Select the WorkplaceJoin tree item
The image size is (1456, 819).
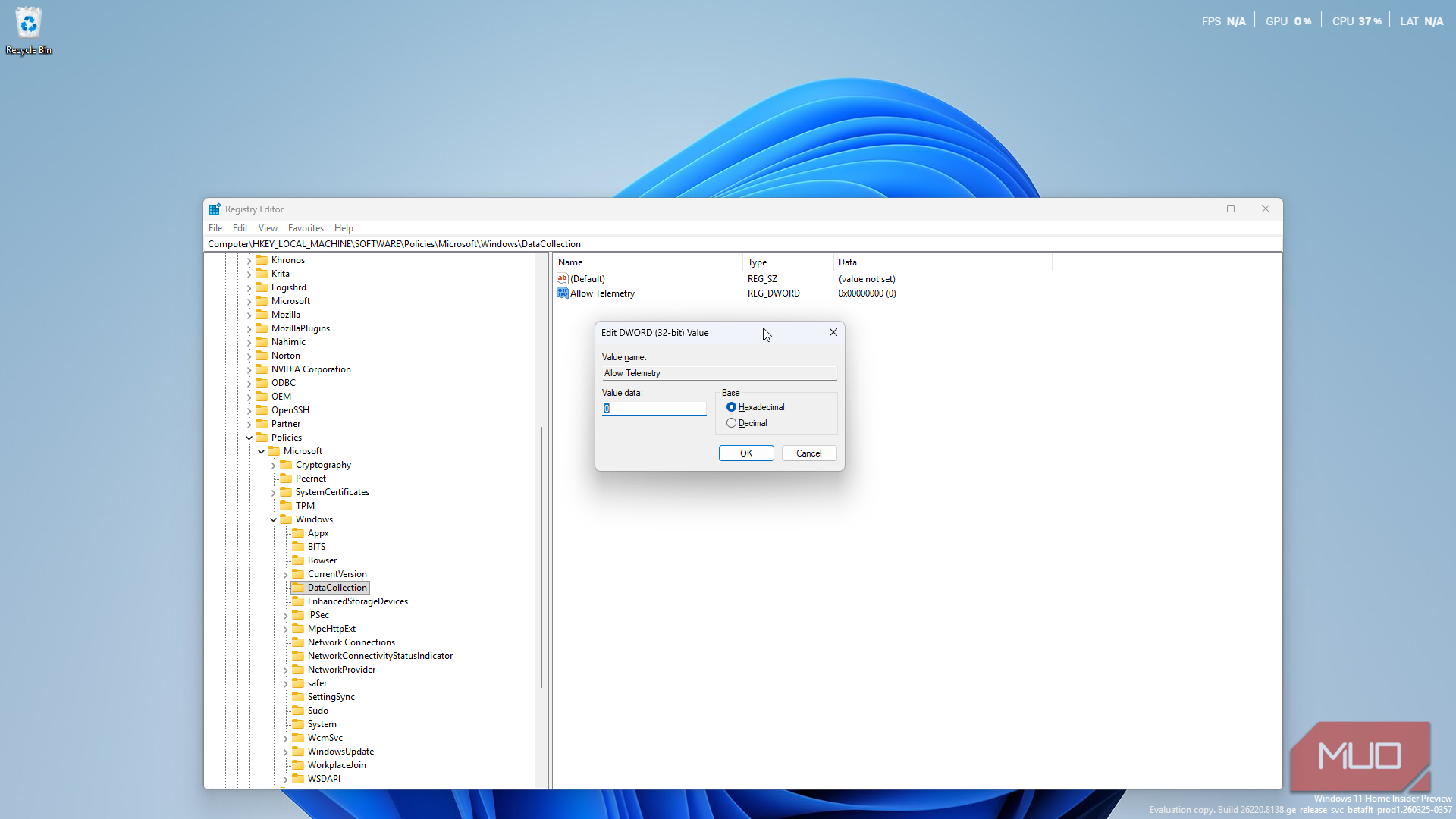337,765
